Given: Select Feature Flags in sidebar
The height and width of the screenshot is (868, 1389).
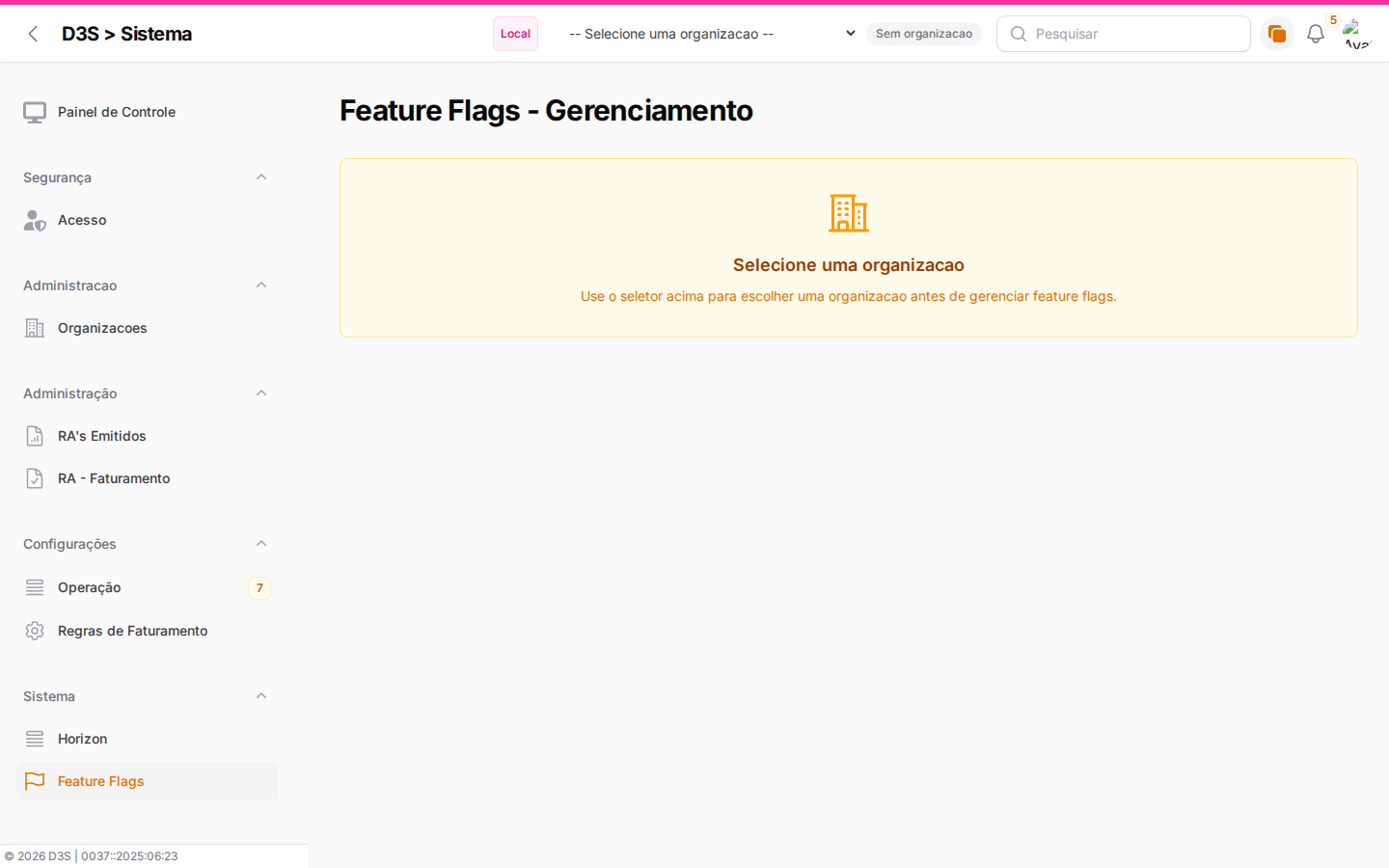Looking at the screenshot, I should (147, 781).
